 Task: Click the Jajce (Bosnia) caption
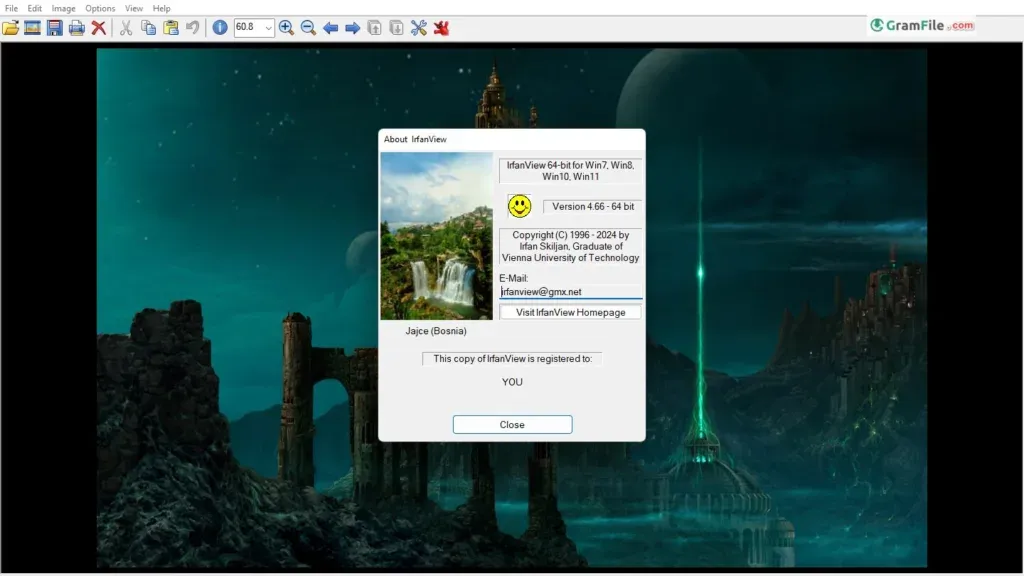436,331
